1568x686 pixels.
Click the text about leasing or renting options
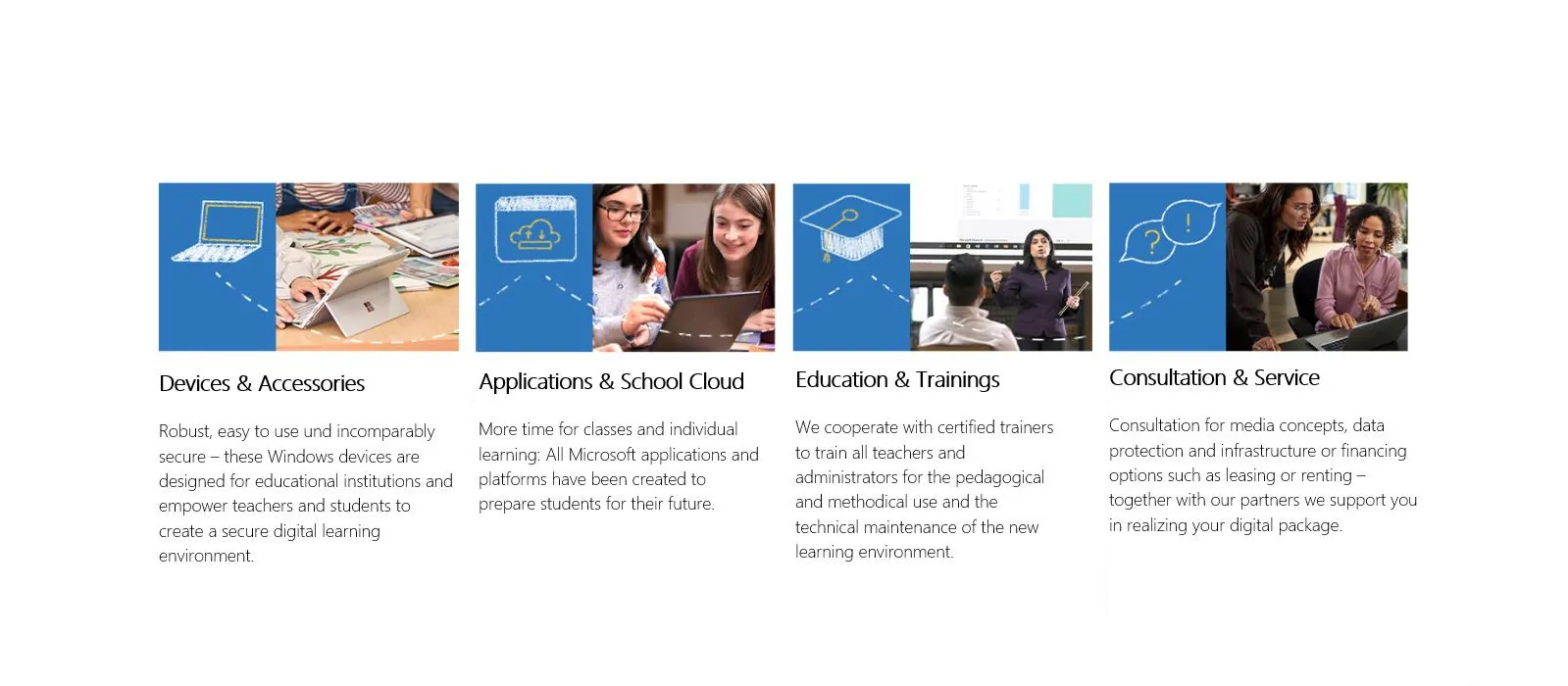click(x=1262, y=475)
